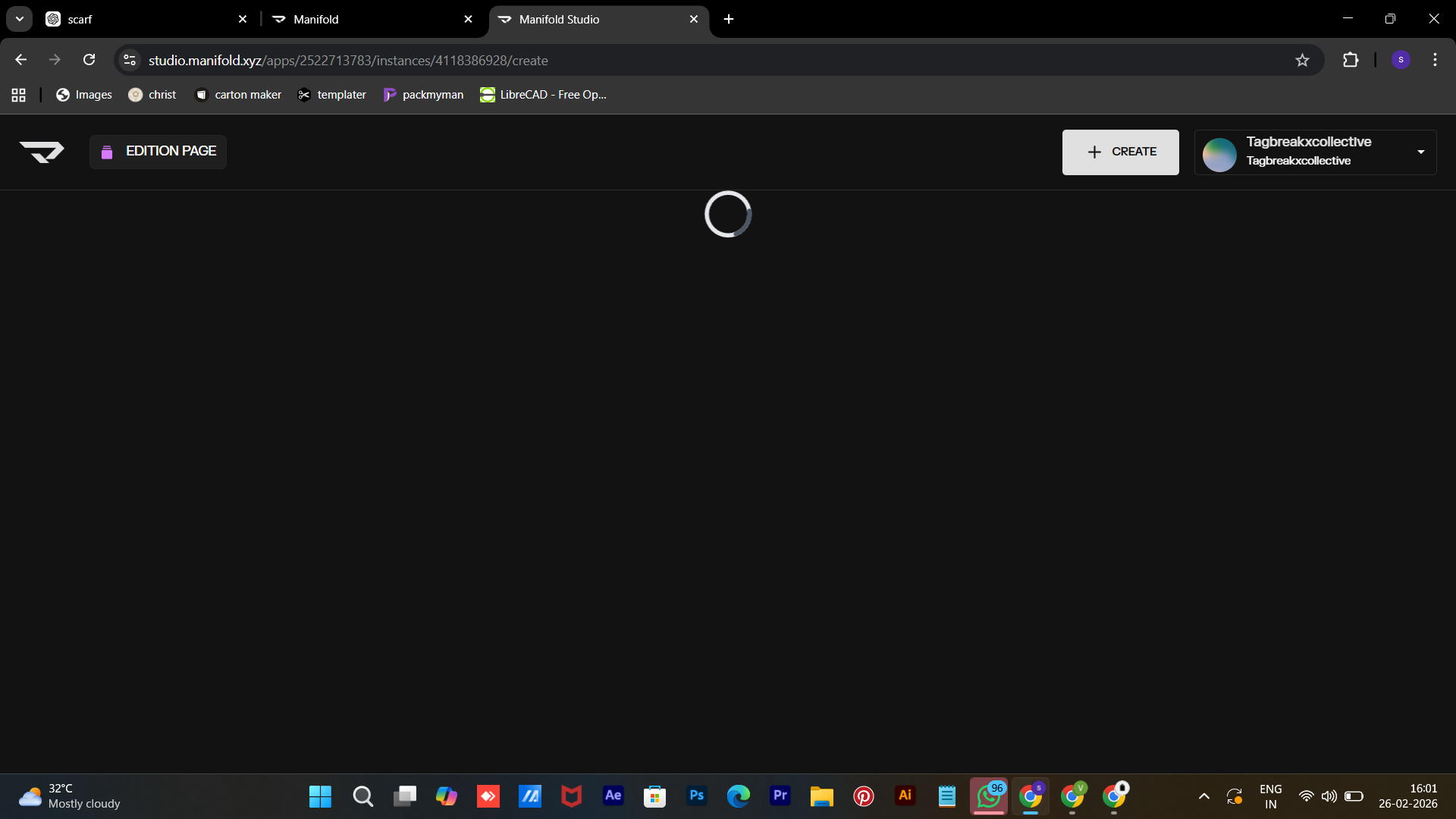Expand the Tagbreakxcollective account dropdown
Screen dimensions: 1456x819
(x=1420, y=152)
